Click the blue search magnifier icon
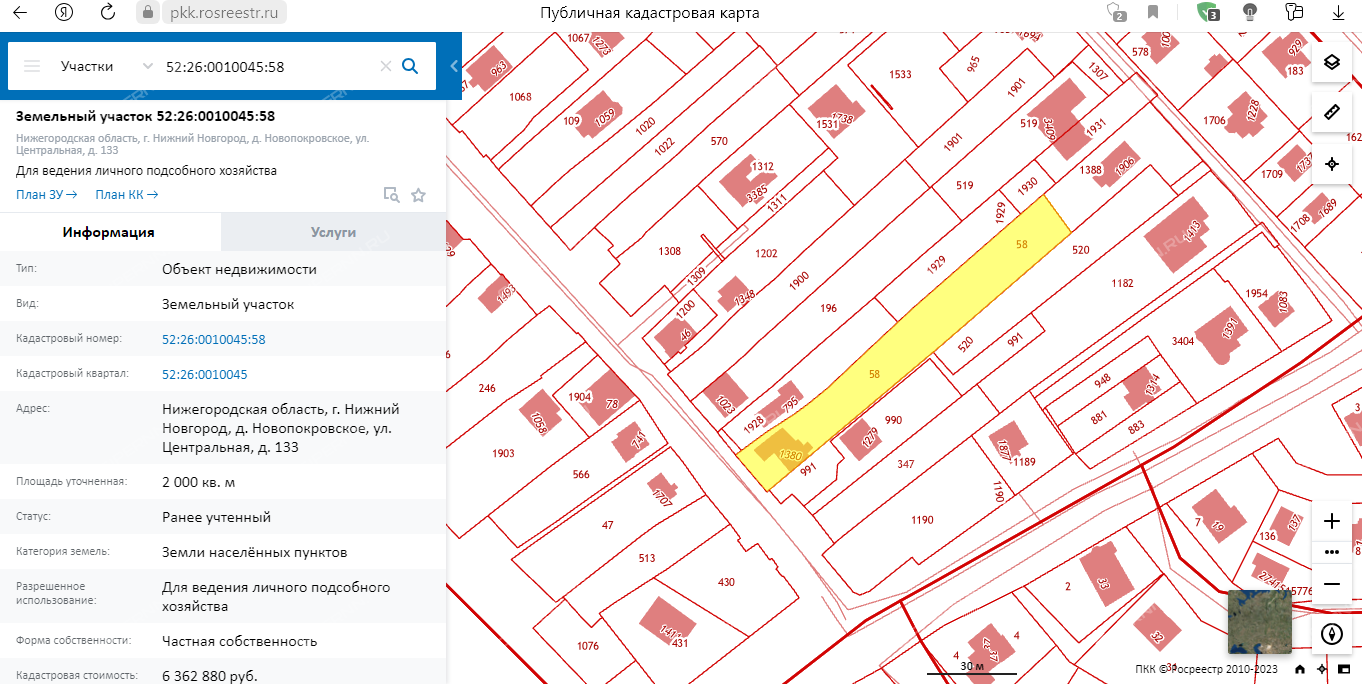 409,66
